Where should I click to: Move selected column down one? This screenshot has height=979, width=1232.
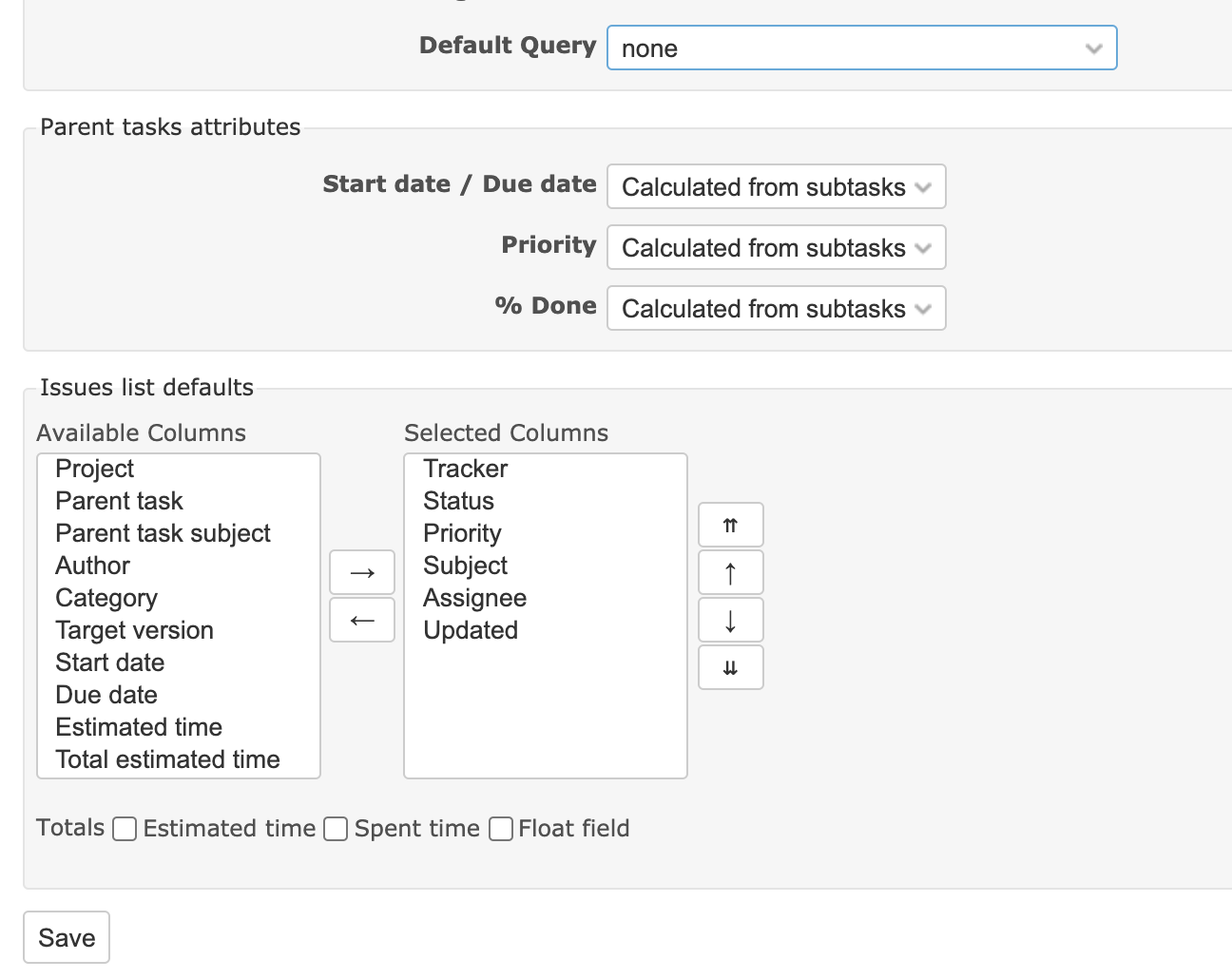[x=730, y=620]
